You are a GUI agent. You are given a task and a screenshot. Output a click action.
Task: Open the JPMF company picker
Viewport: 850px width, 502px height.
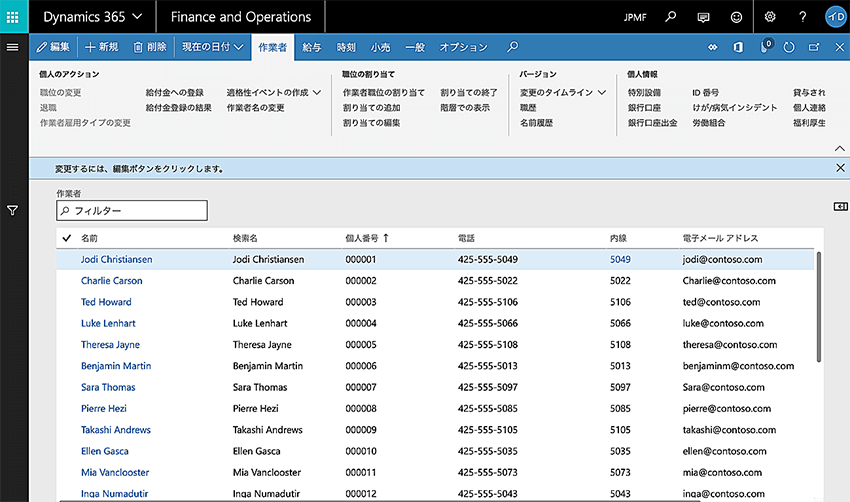click(x=635, y=17)
